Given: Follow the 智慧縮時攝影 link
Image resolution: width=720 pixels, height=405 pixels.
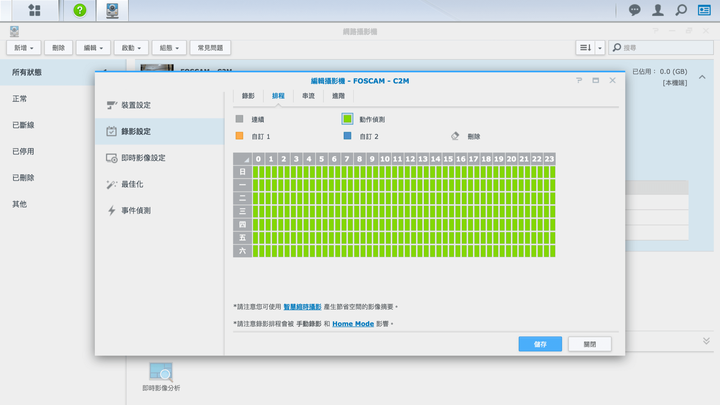Looking at the screenshot, I should click(x=302, y=307).
